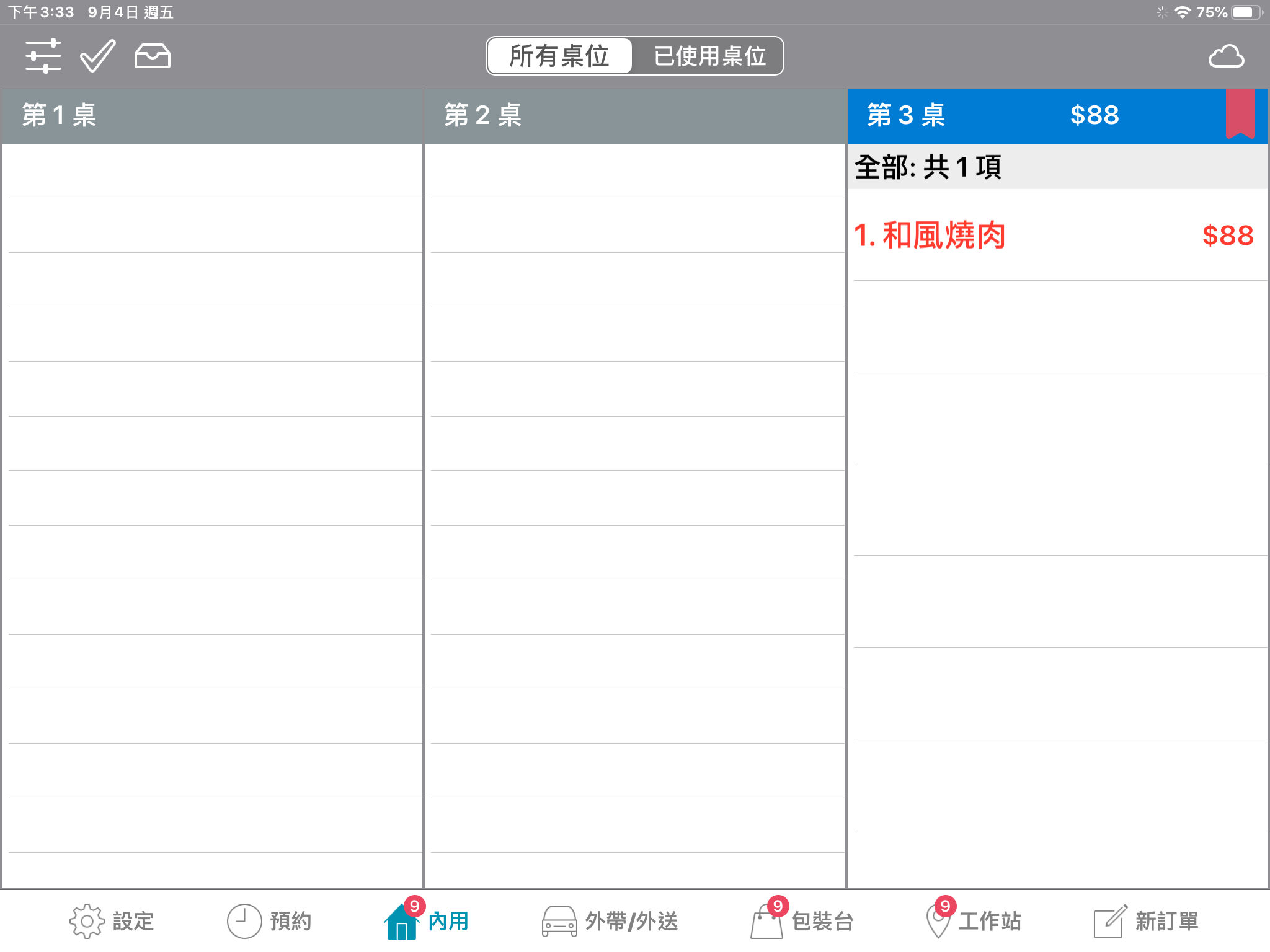Select the 第 1 桌 header
1270x952 pixels.
pos(212,116)
